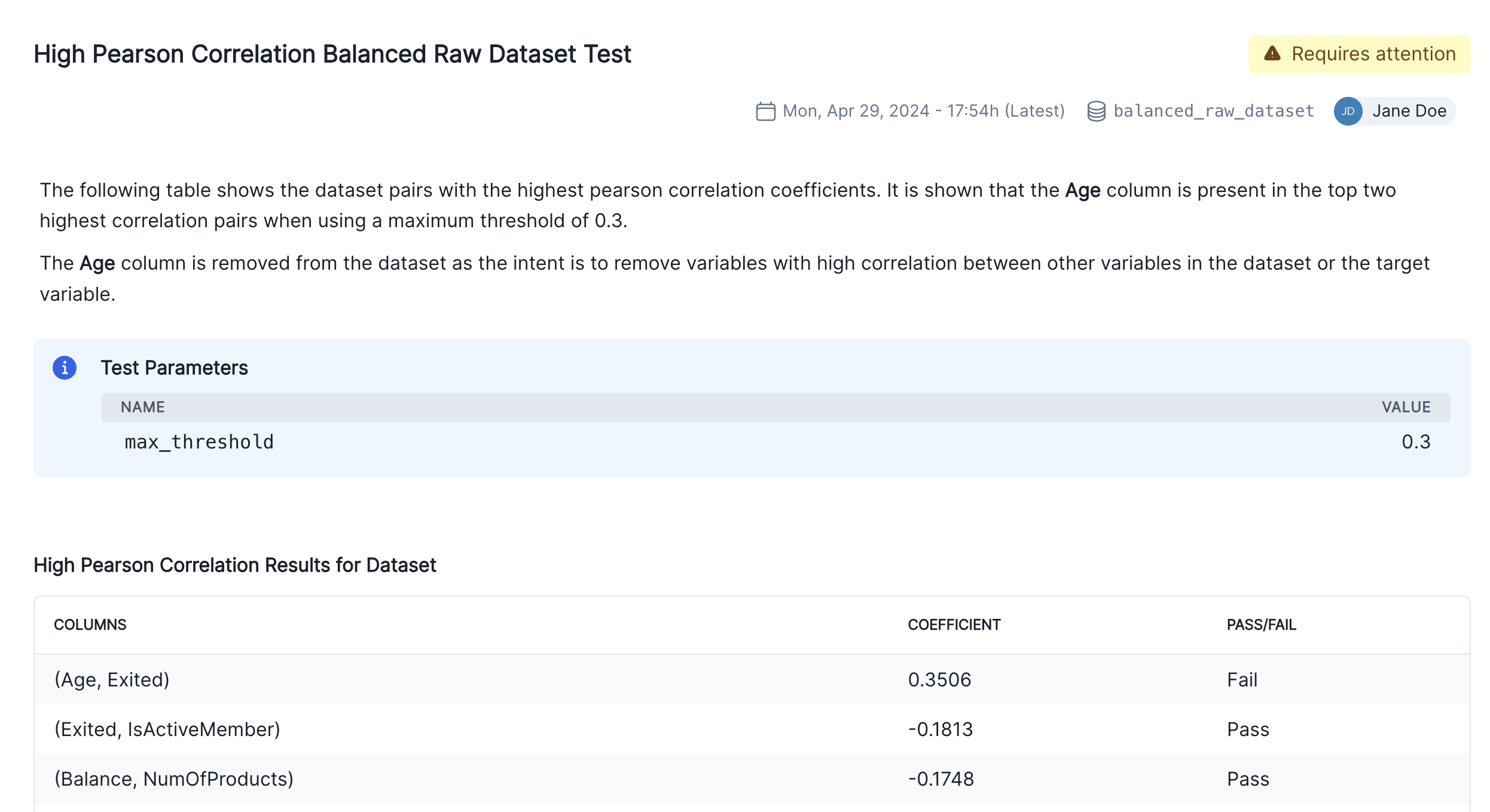Click the warning triangle icon

[x=1272, y=54]
